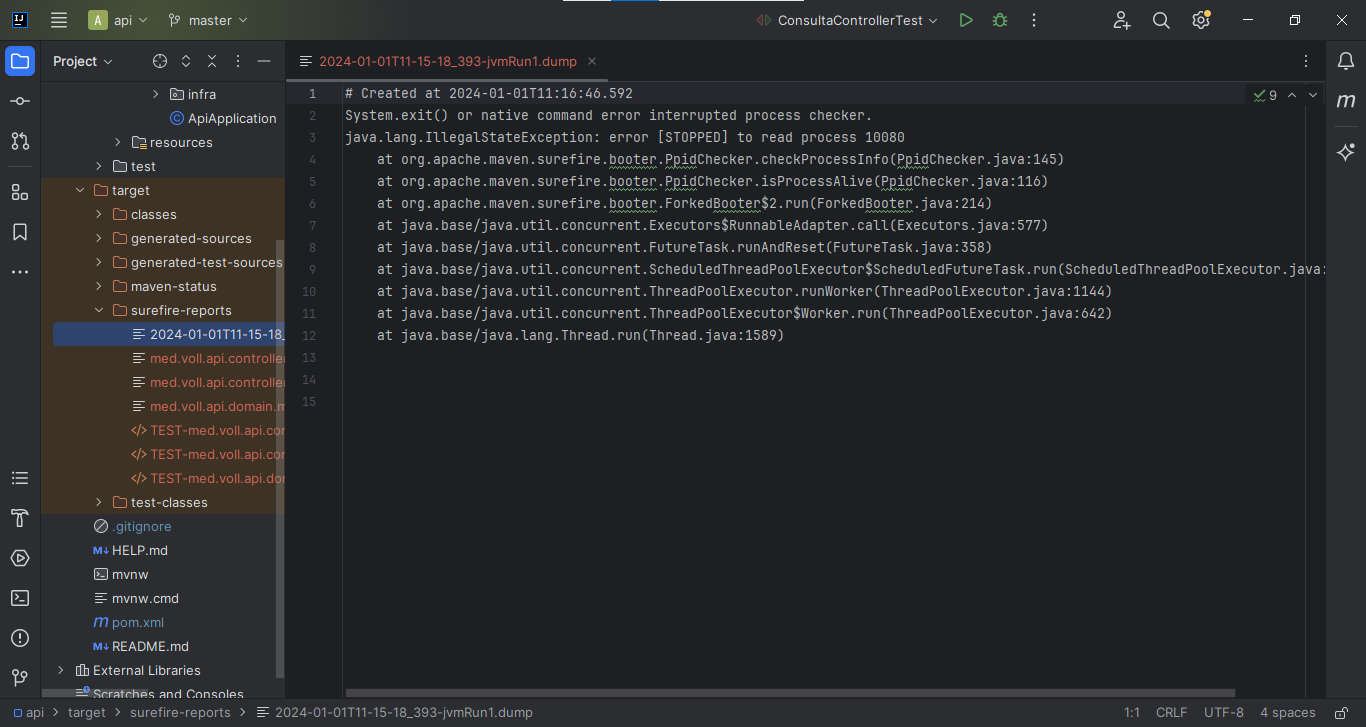Open Search Everywhere magnifier icon
Screen dimensions: 1366x727
[1161, 20]
